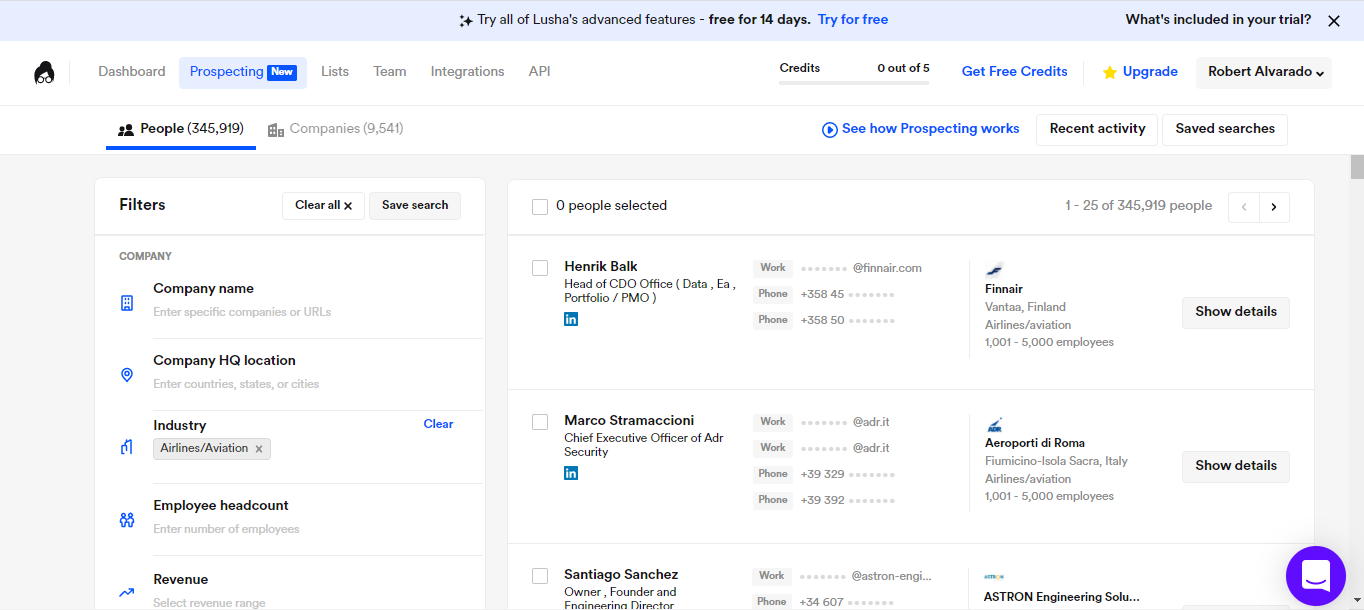Switch to the People tab
The image size is (1364, 610).
(181, 129)
